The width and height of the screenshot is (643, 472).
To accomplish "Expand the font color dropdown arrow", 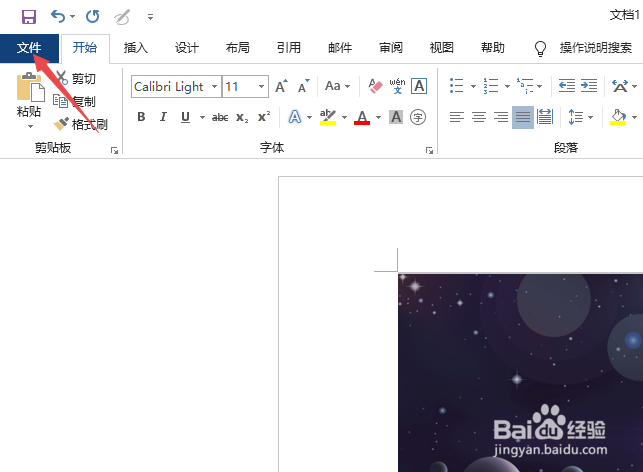I will tap(378, 117).
